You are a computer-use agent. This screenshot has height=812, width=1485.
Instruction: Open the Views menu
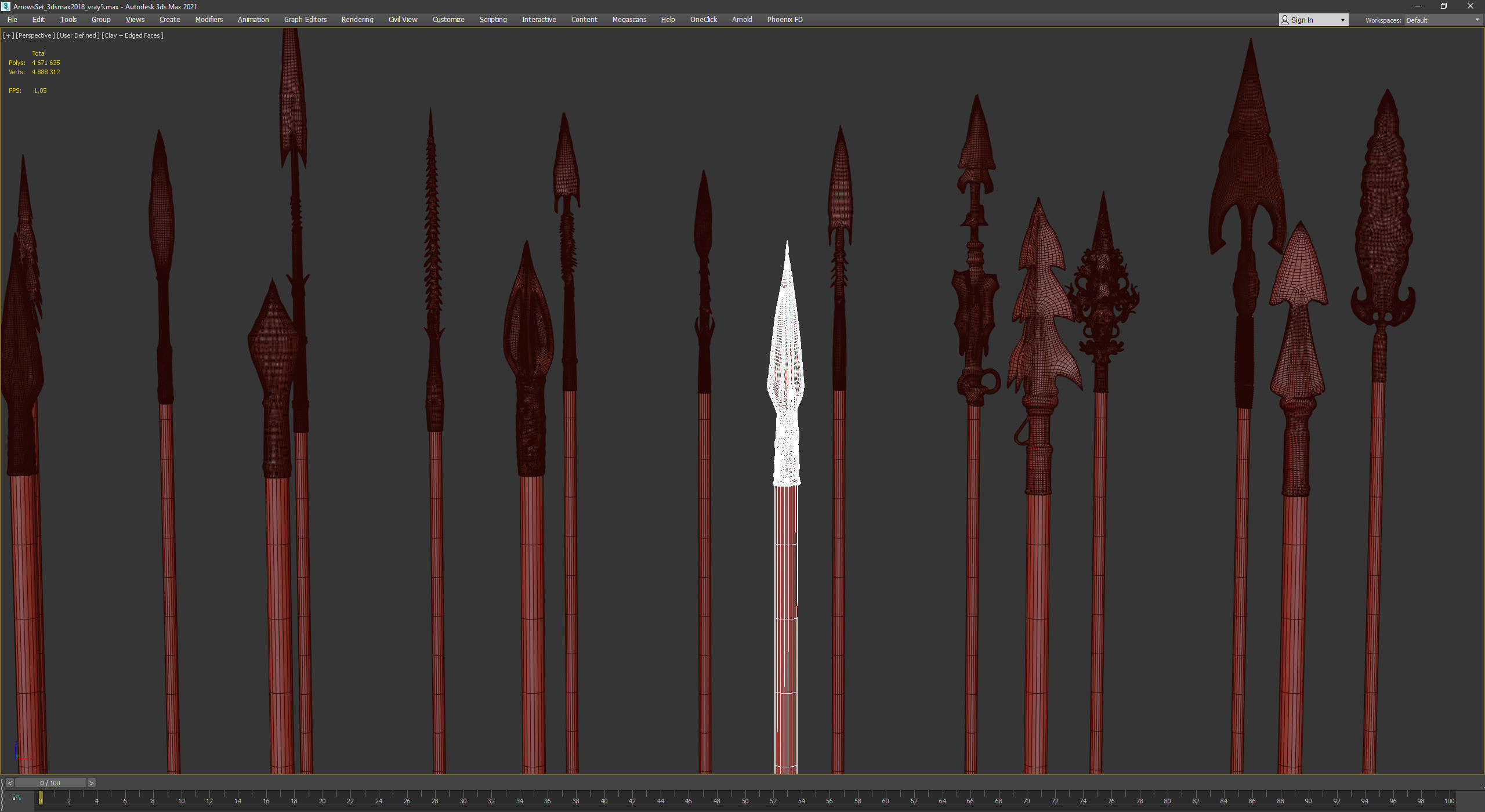[x=135, y=20]
